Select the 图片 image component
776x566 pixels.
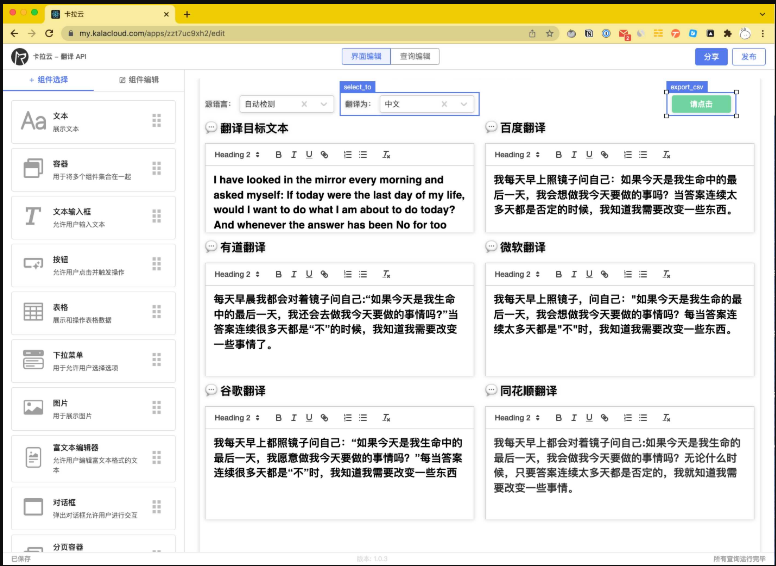click(94, 409)
